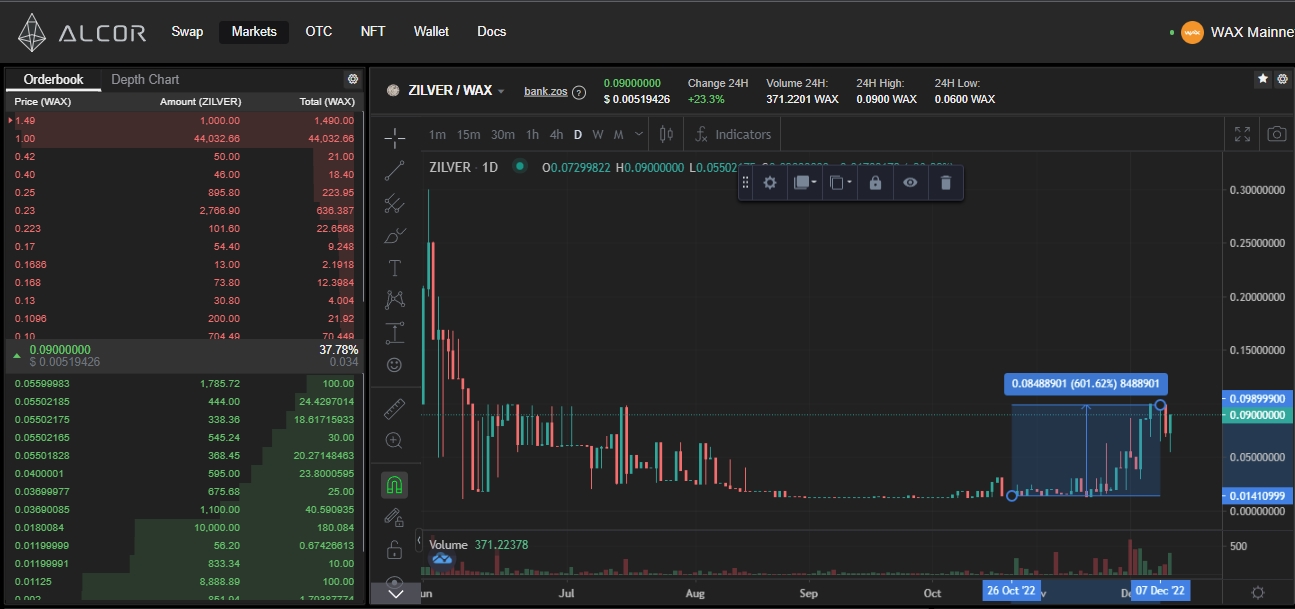Grab the floating drawing toolbar handle
This screenshot has width=1295, height=609.
[x=745, y=183]
